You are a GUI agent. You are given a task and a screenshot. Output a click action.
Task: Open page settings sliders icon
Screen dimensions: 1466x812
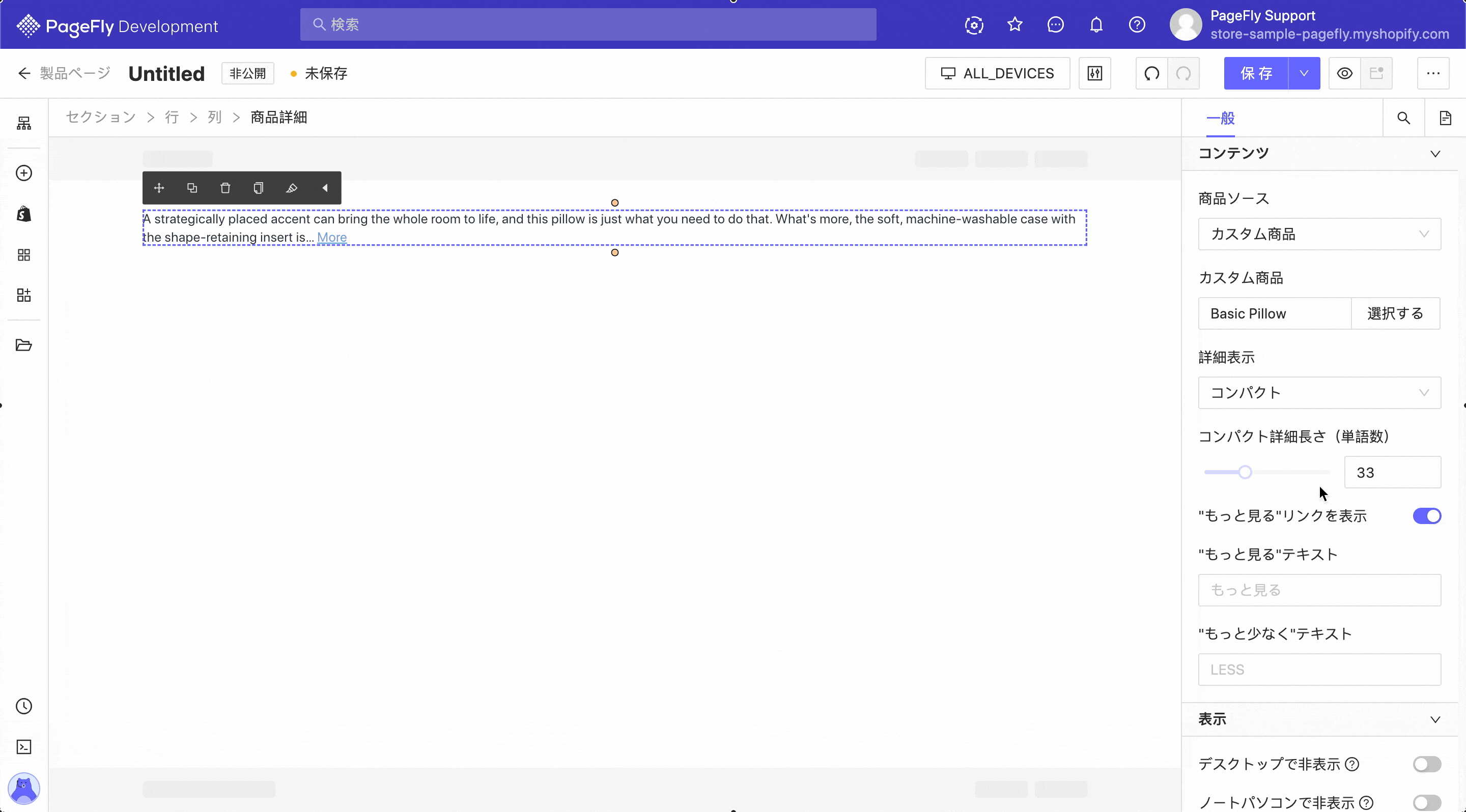tap(1095, 73)
